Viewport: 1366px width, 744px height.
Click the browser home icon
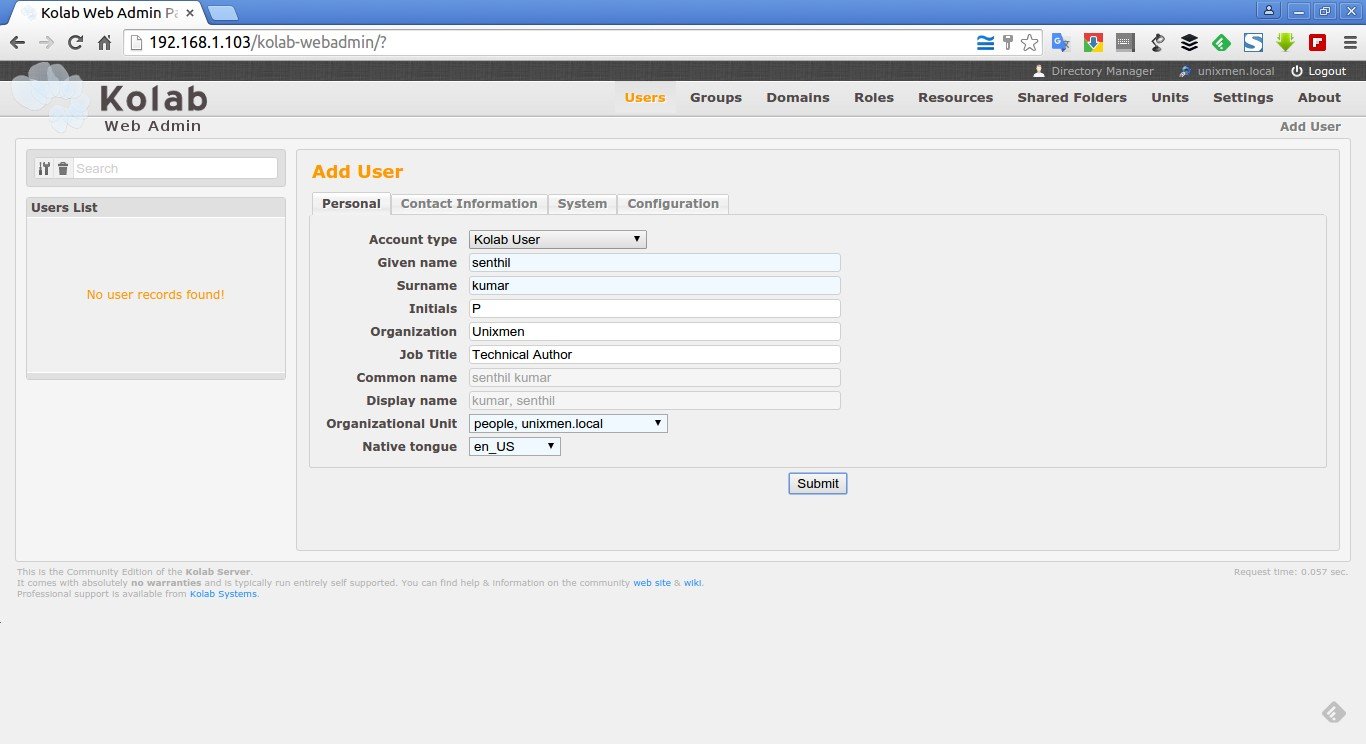click(104, 42)
